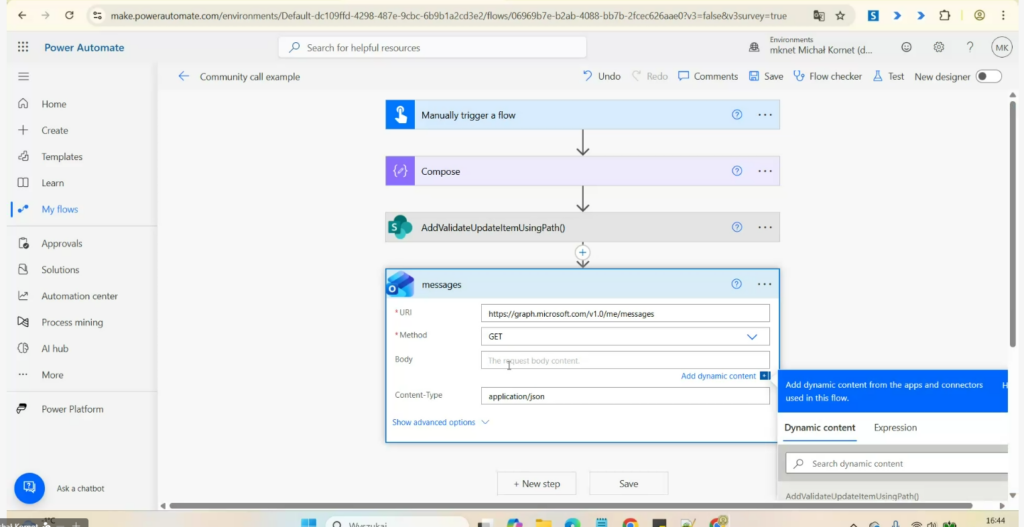Click the Add dynamic content link
The image size is (1024, 527).
[718, 376]
